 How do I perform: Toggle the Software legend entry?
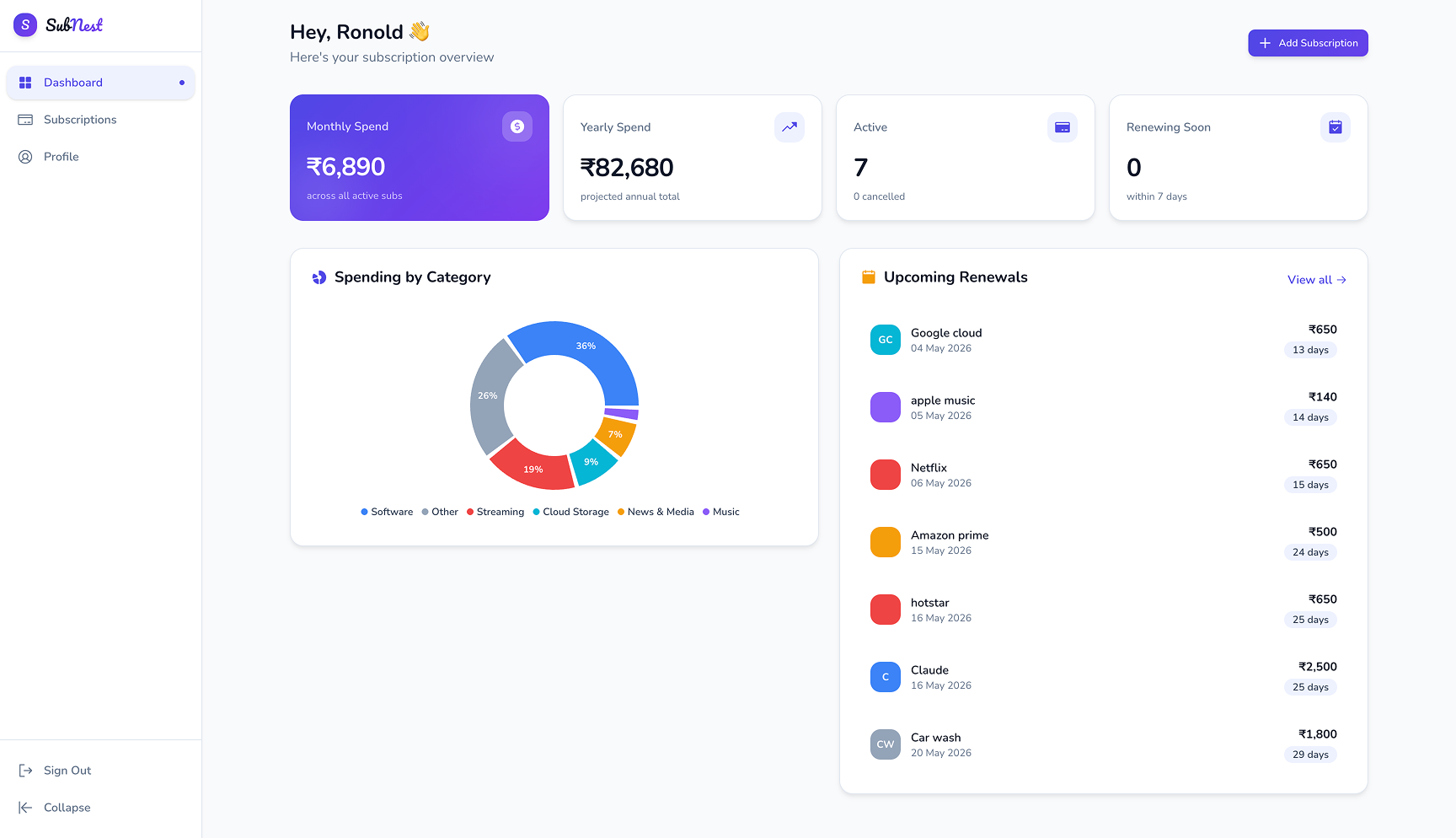click(x=387, y=512)
